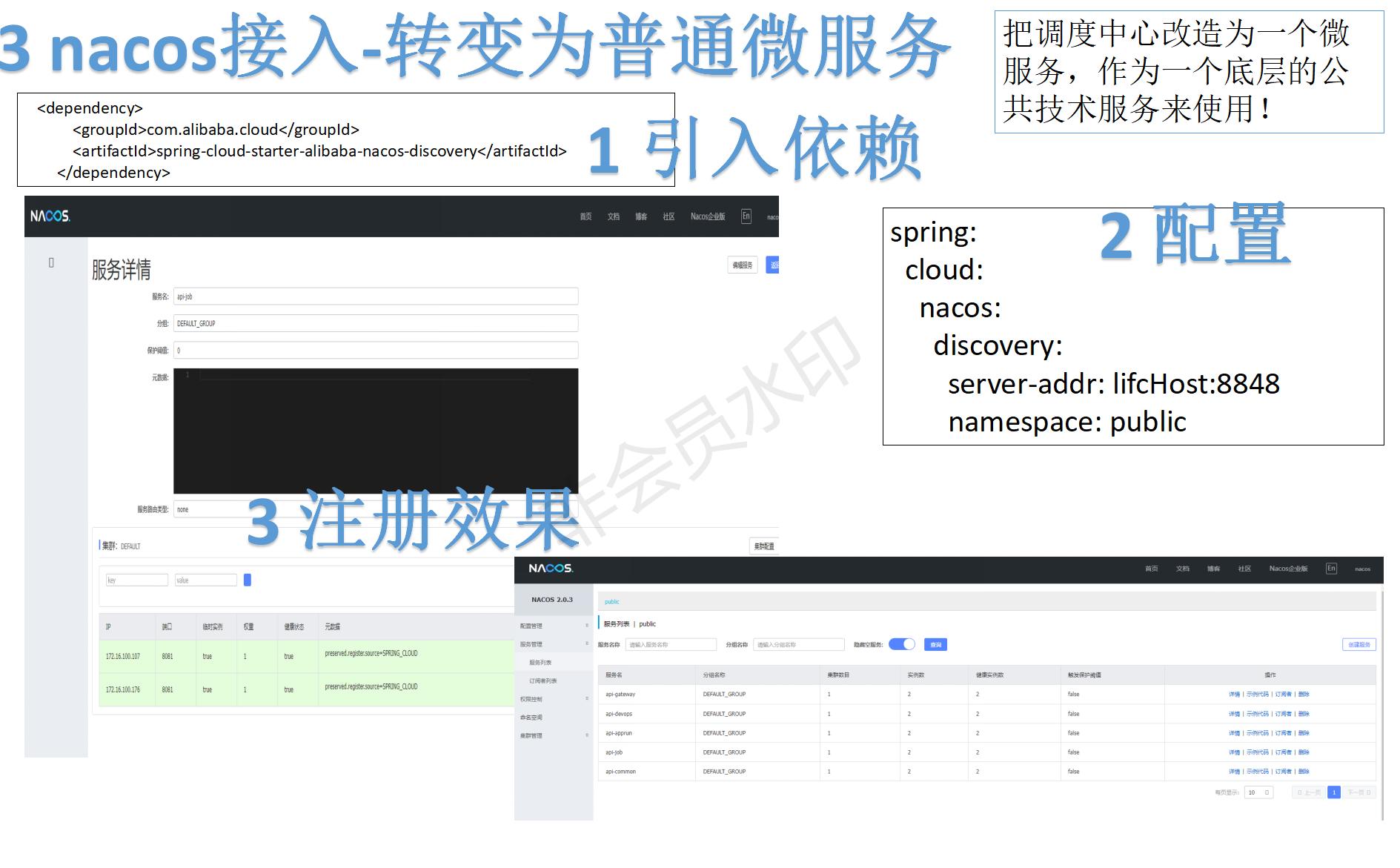Screen dimensions: 1400x868
Task: Open 博客 in service detail header
Action: 641,216
